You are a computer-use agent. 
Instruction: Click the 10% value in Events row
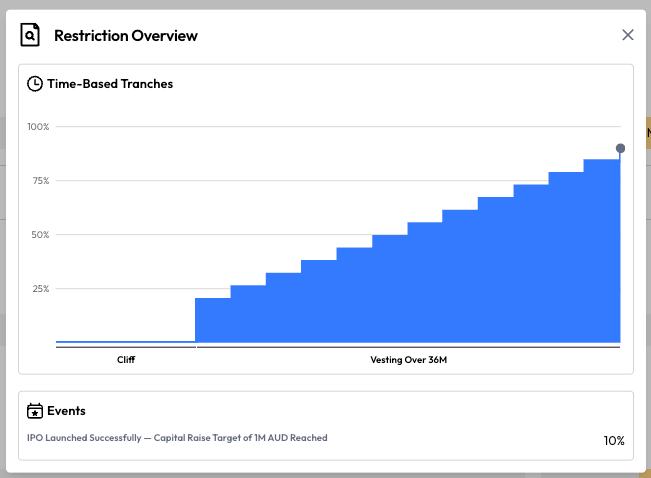pyautogui.click(x=614, y=441)
